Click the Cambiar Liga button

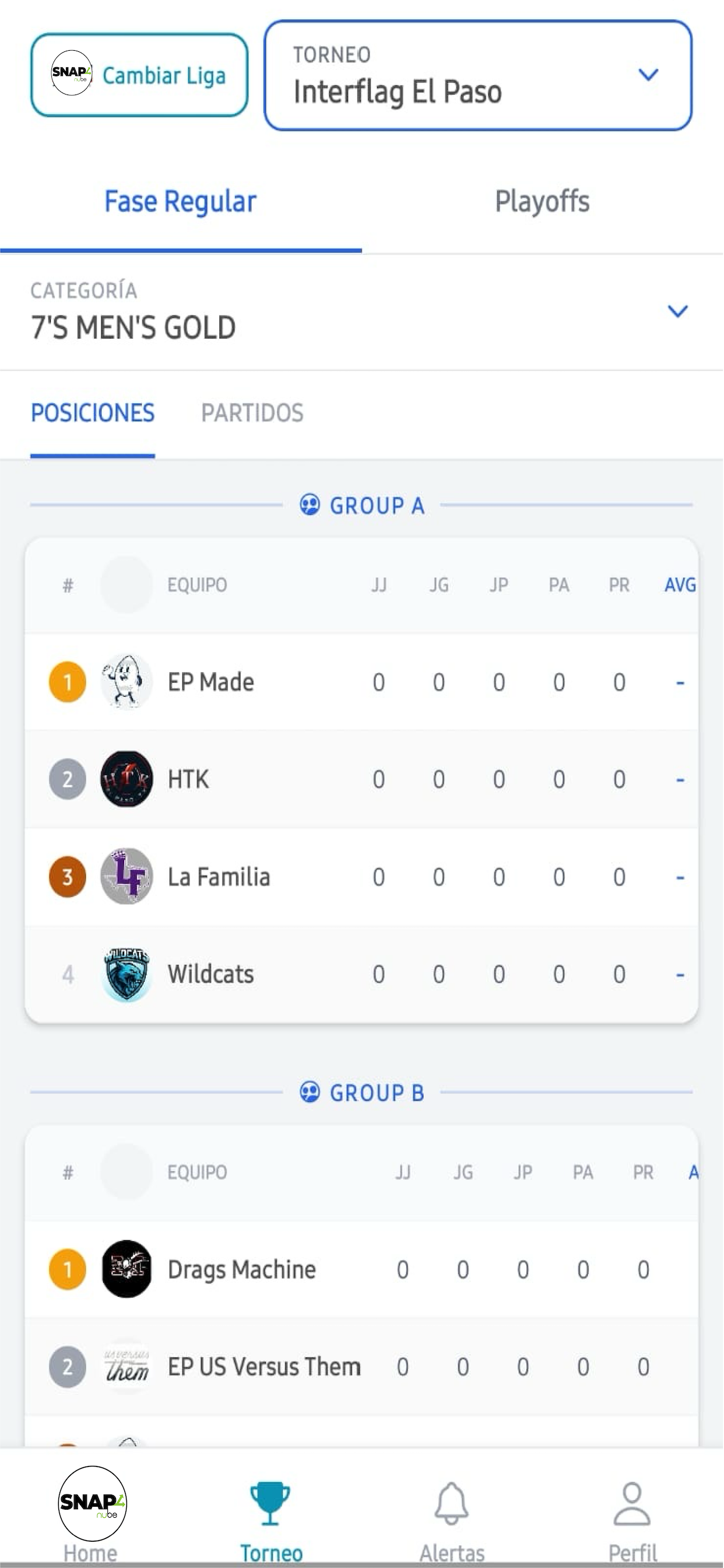(x=139, y=75)
